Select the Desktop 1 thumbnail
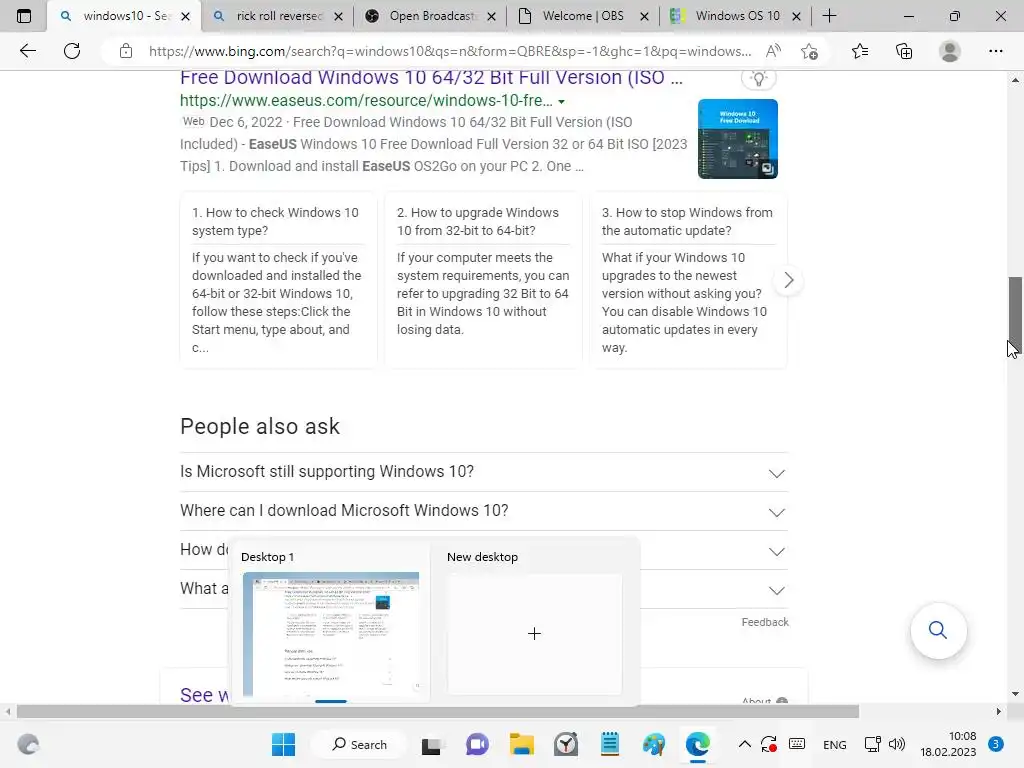This screenshot has width=1024, height=768. click(331, 635)
